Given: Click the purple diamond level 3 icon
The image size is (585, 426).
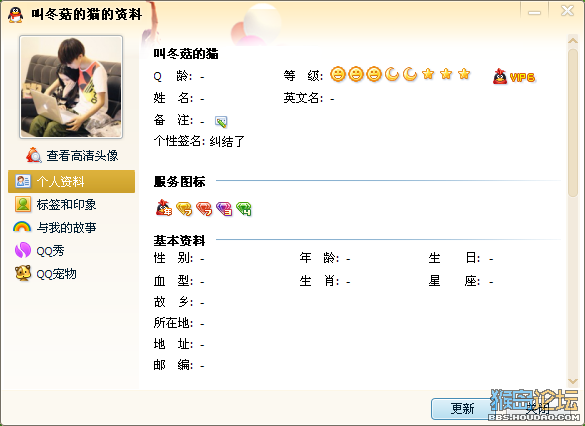Looking at the screenshot, I should tap(224, 209).
